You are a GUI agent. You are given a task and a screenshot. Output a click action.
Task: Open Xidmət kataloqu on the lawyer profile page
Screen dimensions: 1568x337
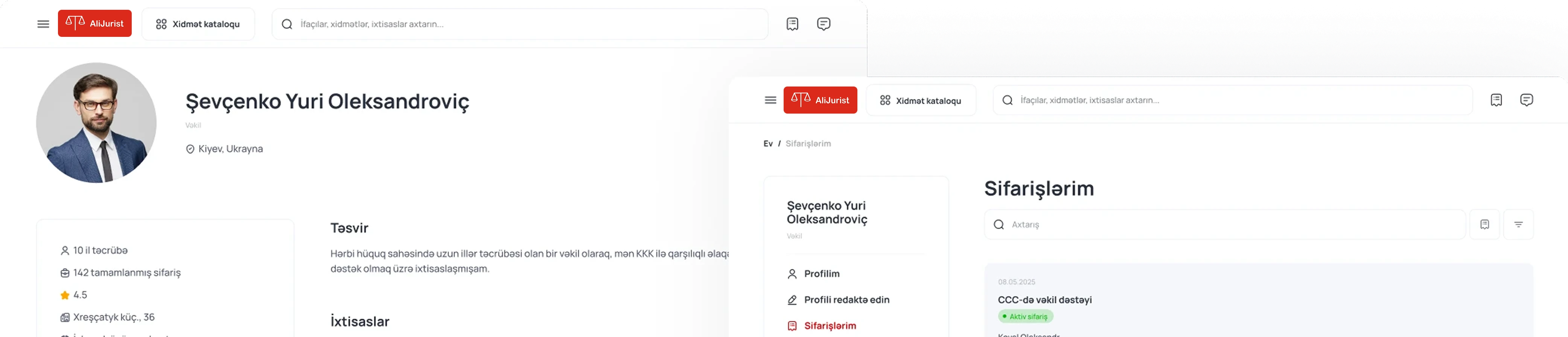[198, 24]
